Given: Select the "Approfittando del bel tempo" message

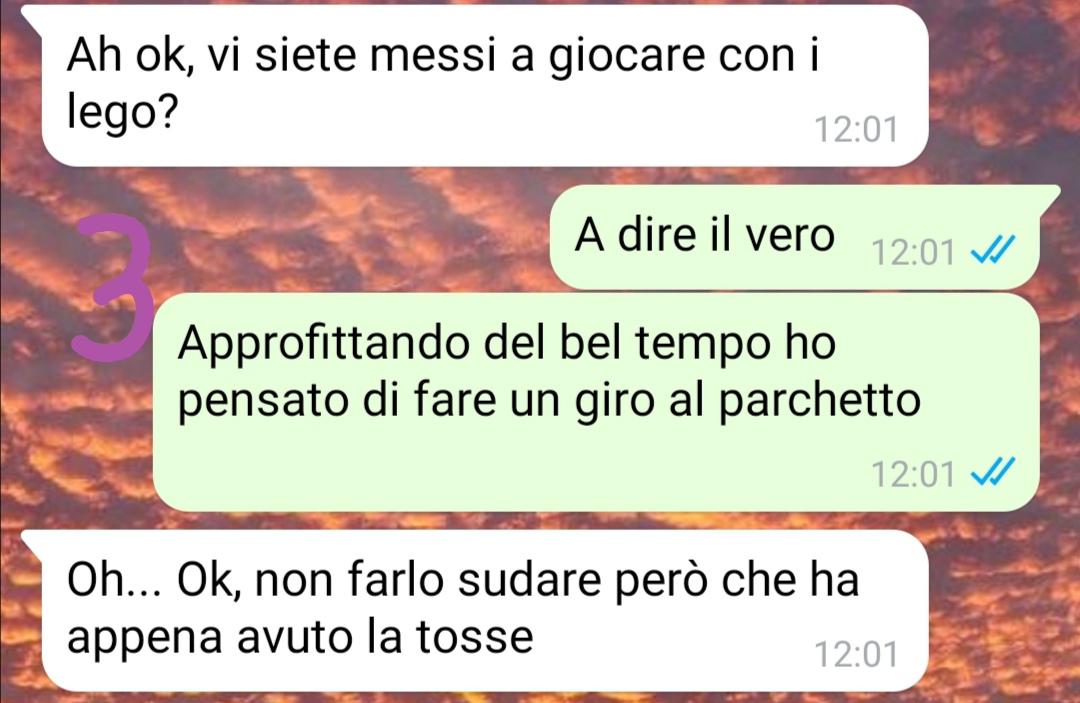Looking at the screenshot, I should [x=596, y=402].
